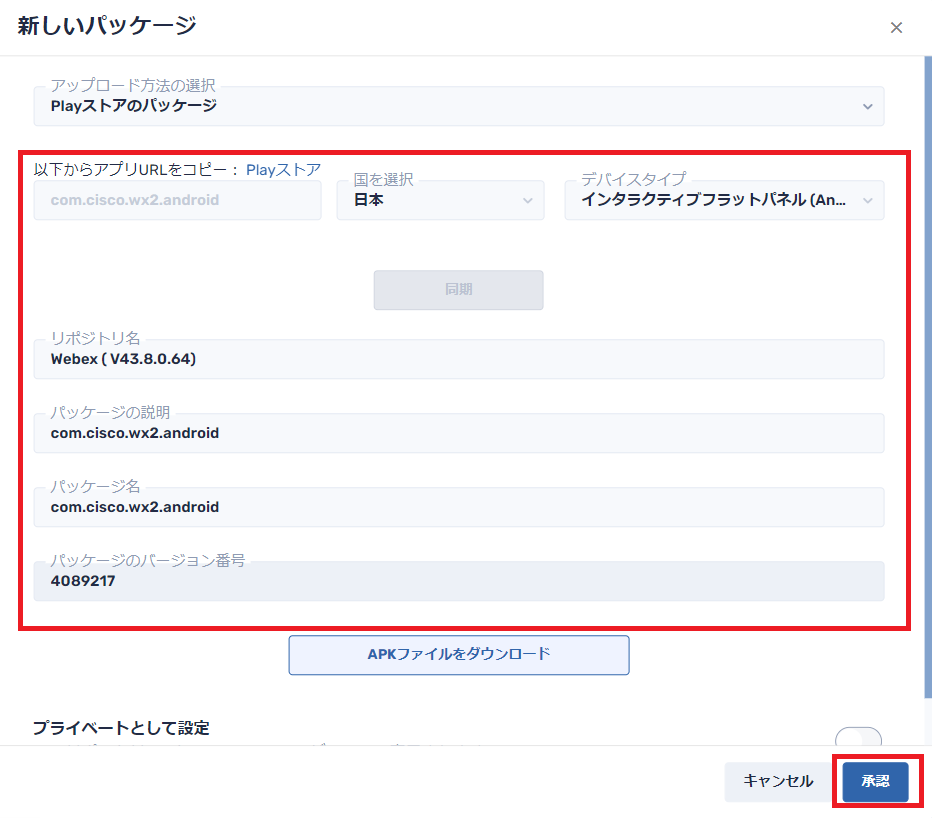Click the Playストア link
The image size is (932, 818).
point(283,170)
